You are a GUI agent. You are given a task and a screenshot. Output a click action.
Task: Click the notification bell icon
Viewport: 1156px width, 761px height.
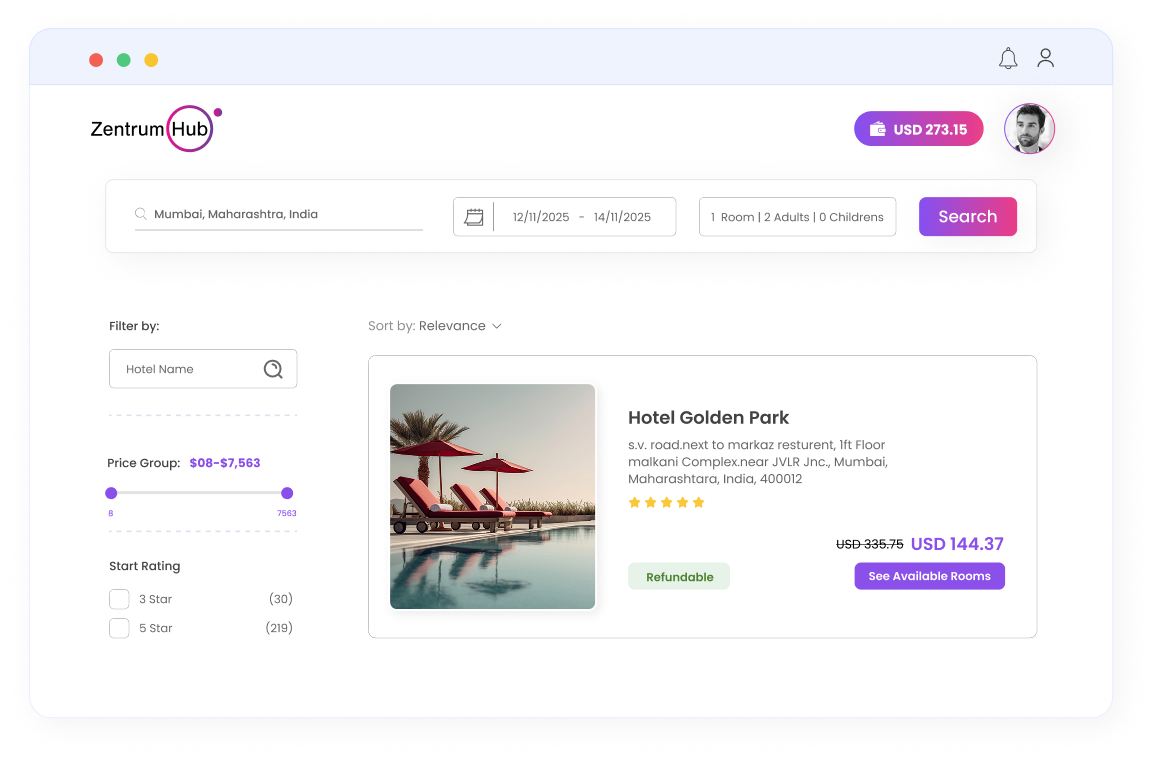coord(1008,58)
